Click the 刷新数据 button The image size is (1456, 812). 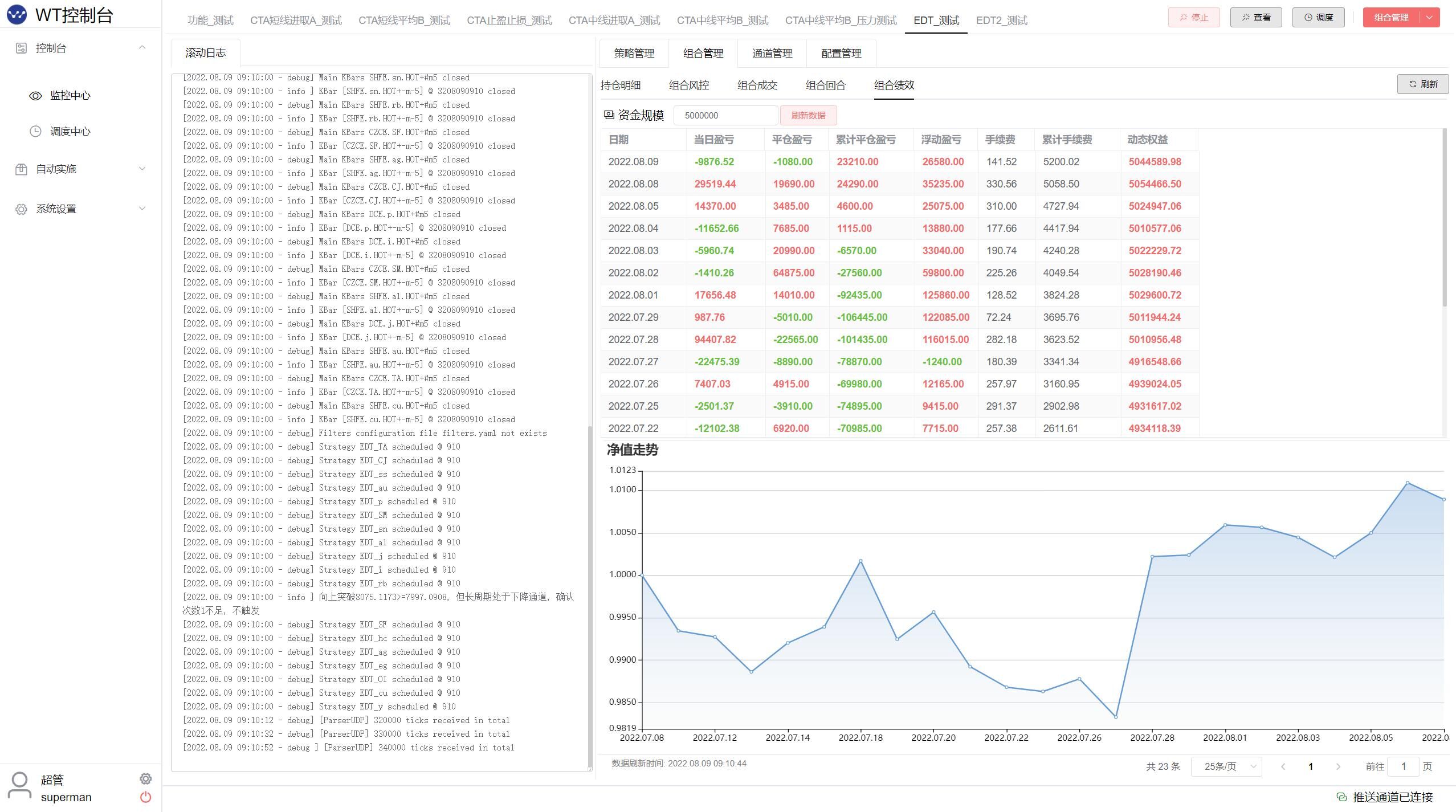tap(808, 115)
